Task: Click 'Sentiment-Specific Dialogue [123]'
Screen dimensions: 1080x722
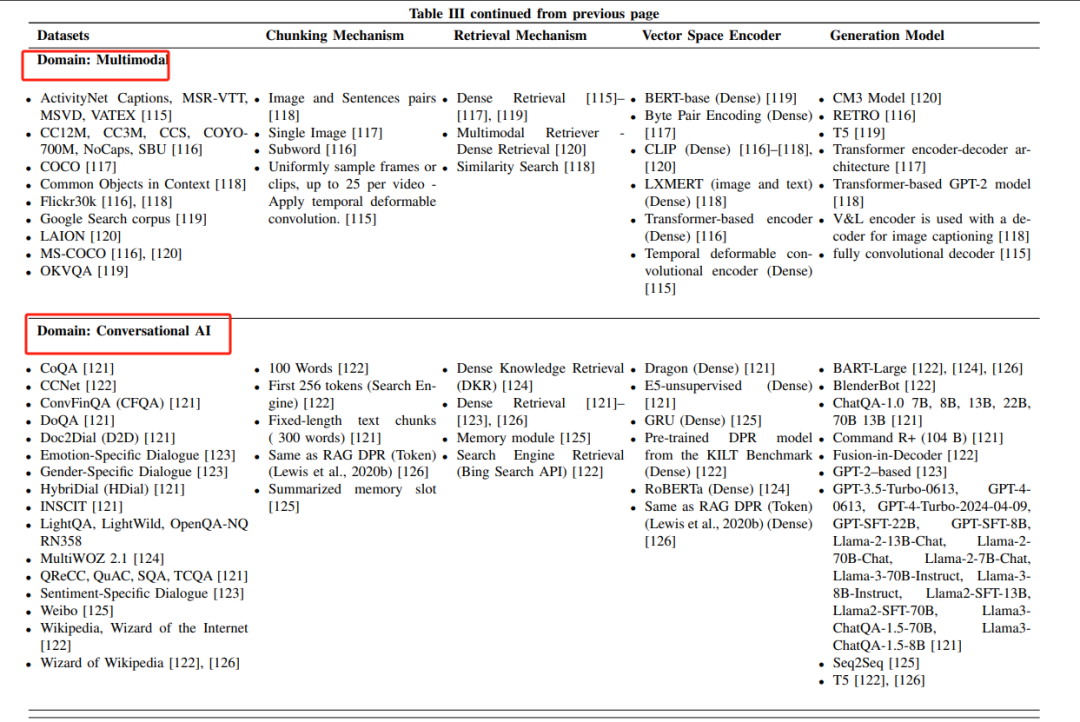Action: (142, 593)
